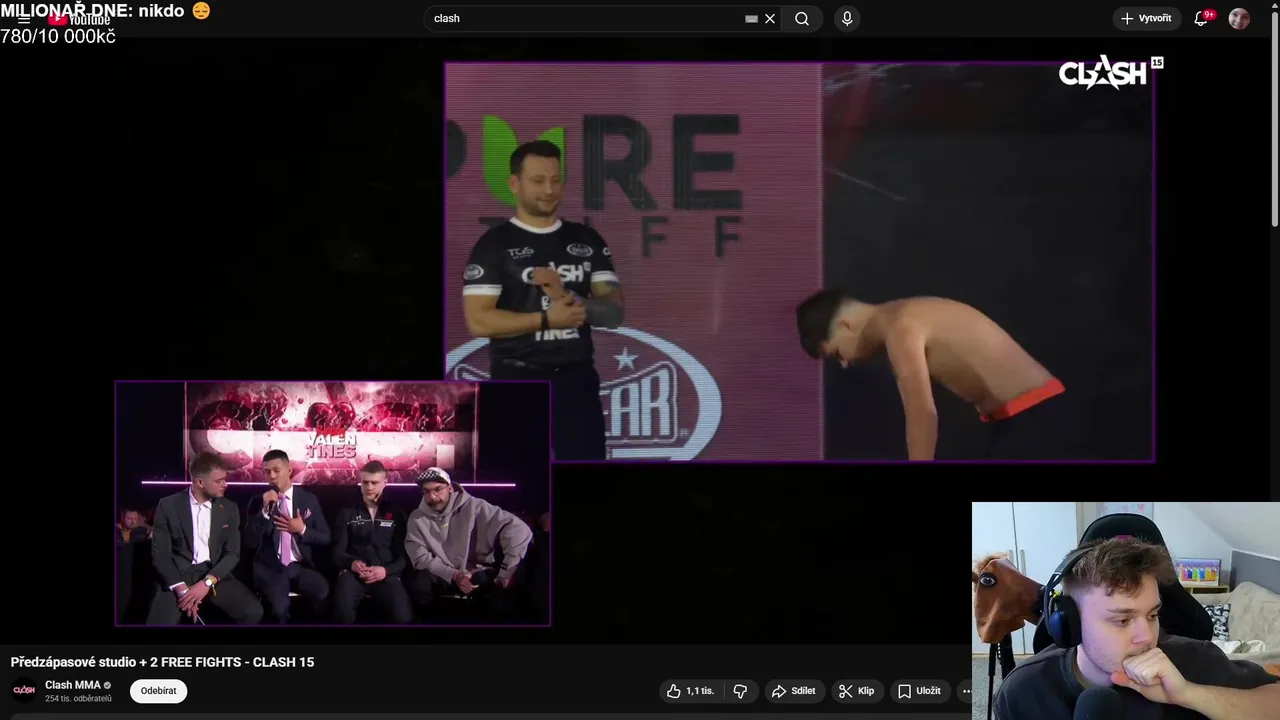Start voice search with the microphone
Image resolution: width=1280 pixels, height=720 pixels.
click(847, 18)
